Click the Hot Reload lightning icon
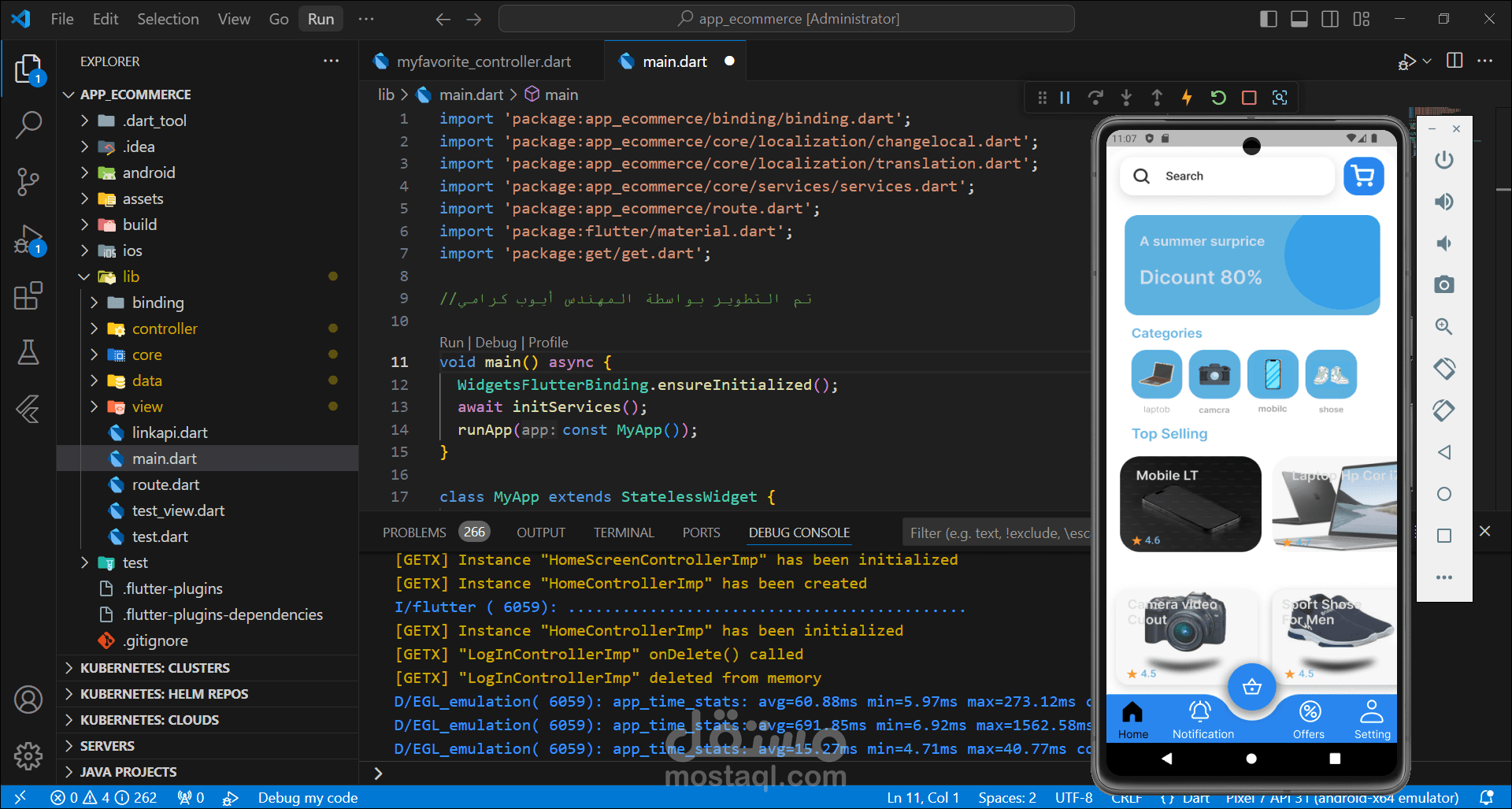Viewport: 1512px width, 809px height. click(1187, 98)
